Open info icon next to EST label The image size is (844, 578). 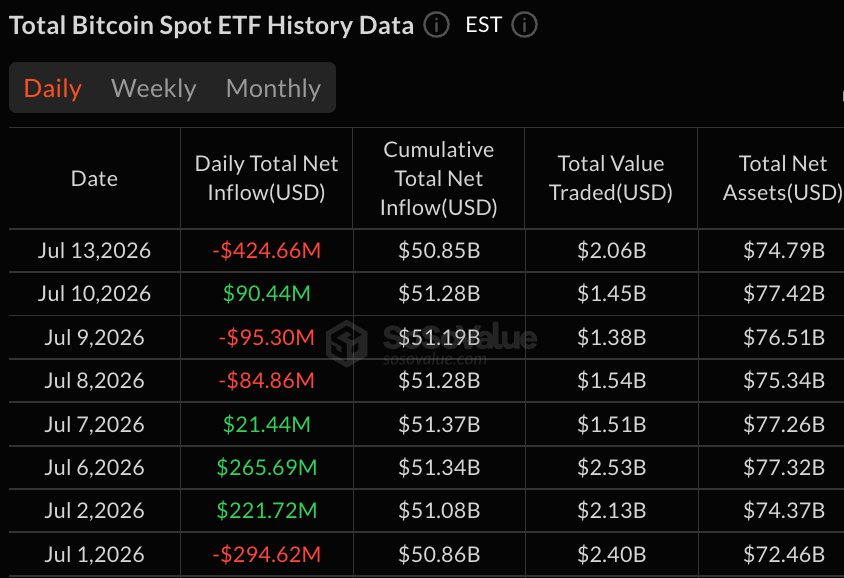[x=524, y=25]
